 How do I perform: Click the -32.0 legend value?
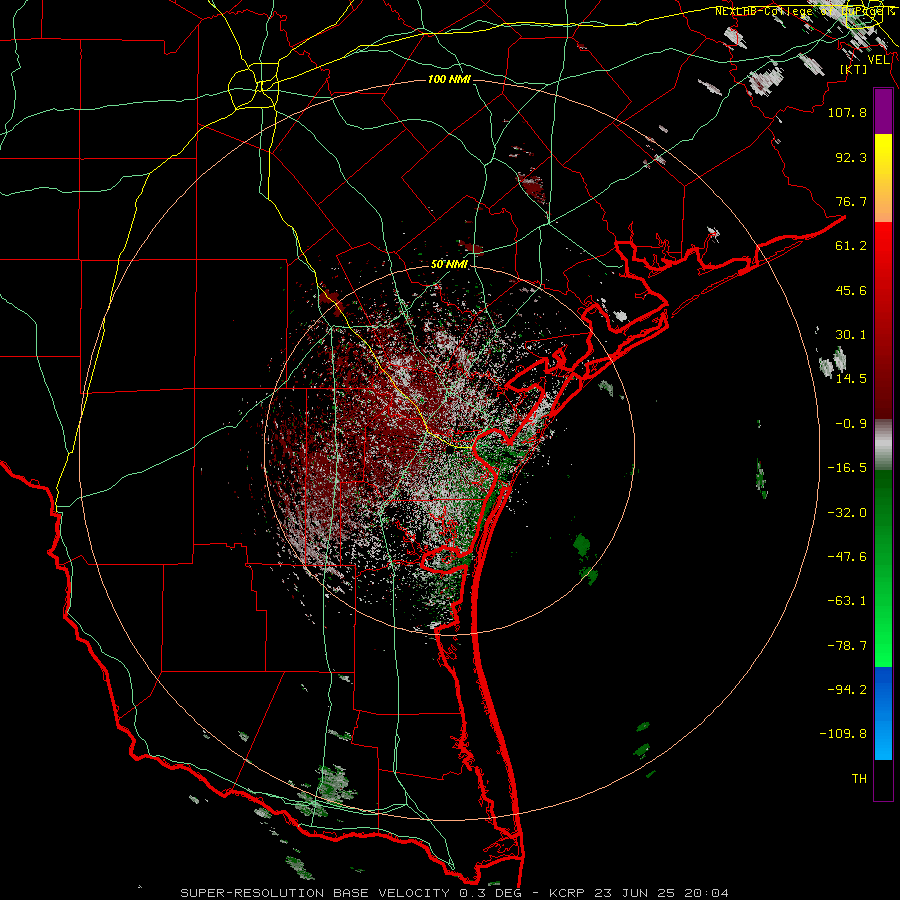click(x=847, y=513)
